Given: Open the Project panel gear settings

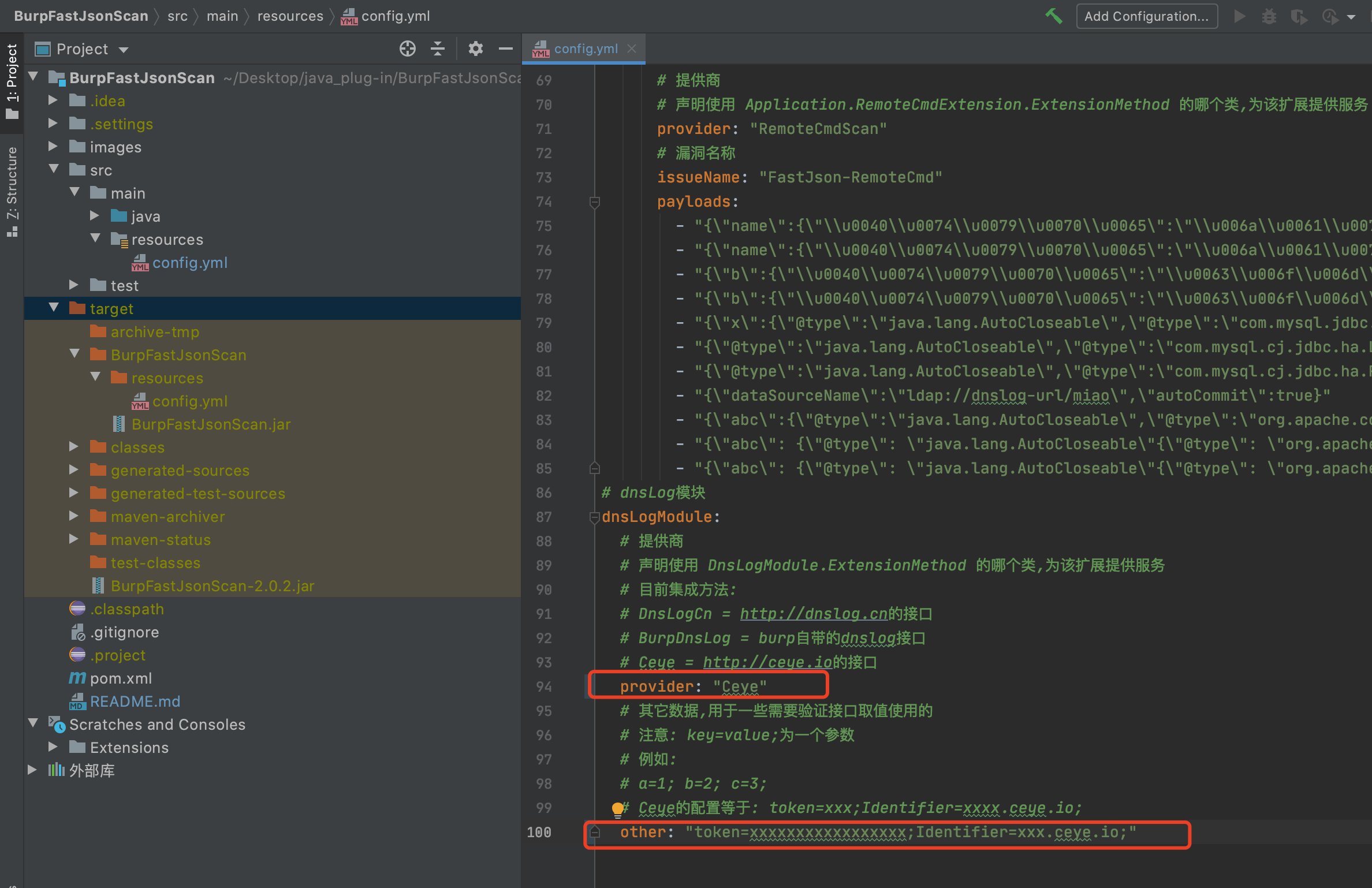Looking at the screenshot, I should 475,49.
